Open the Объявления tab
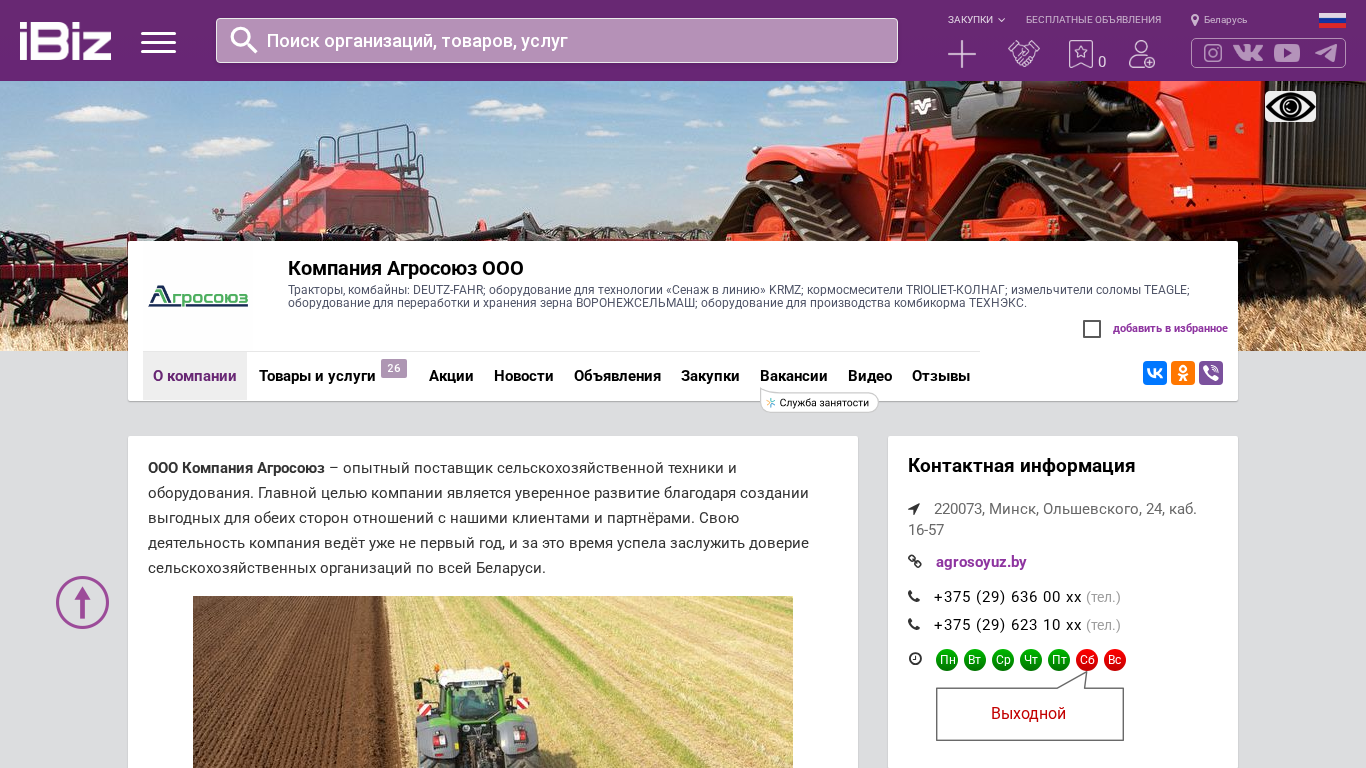The width and height of the screenshot is (1366, 768). 617,376
